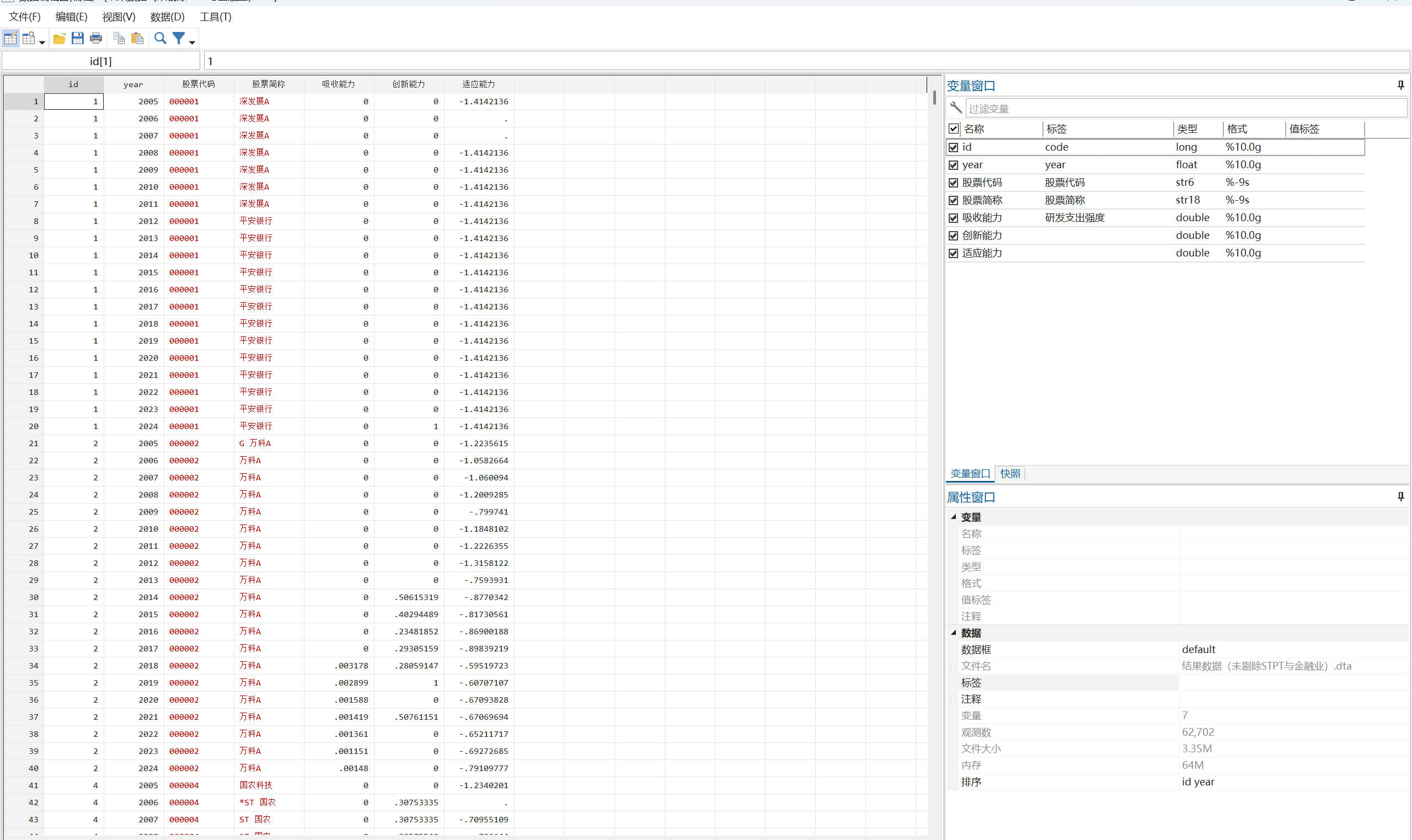Image resolution: width=1412 pixels, height=840 pixels.
Task: Uncheck the year variable checkbox
Action: pyautogui.click(x=954, y=165)
